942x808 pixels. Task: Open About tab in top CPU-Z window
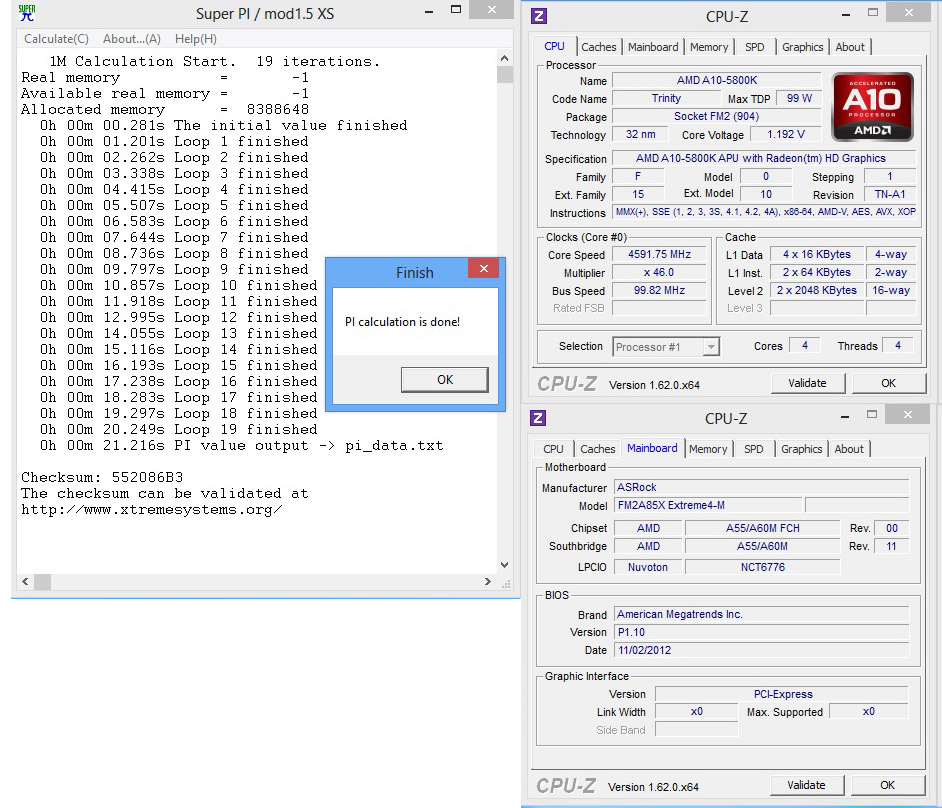[849, 47]
